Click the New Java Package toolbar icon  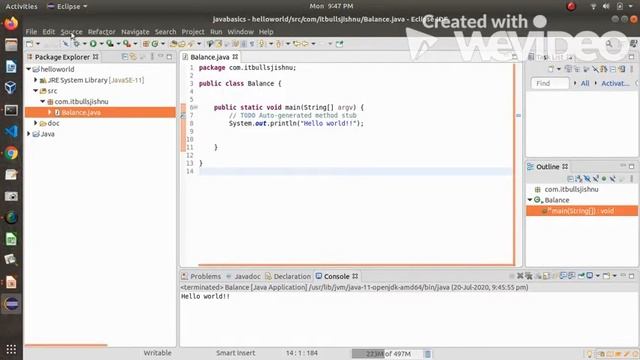tap(146, 44)
